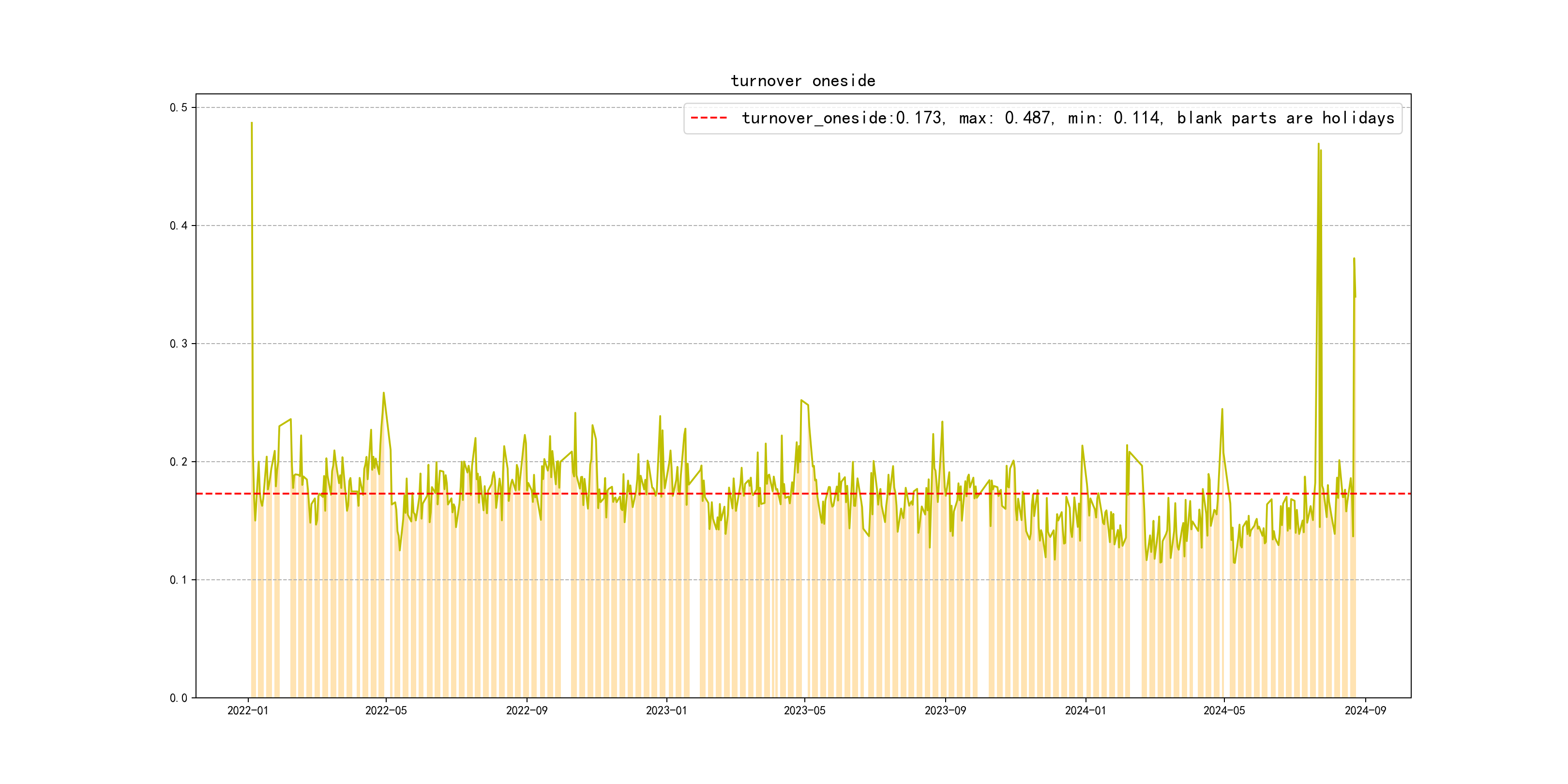Click the 2022-09 x-axis label
Viewport: 1568px width, 784px height.
(527, 711)
